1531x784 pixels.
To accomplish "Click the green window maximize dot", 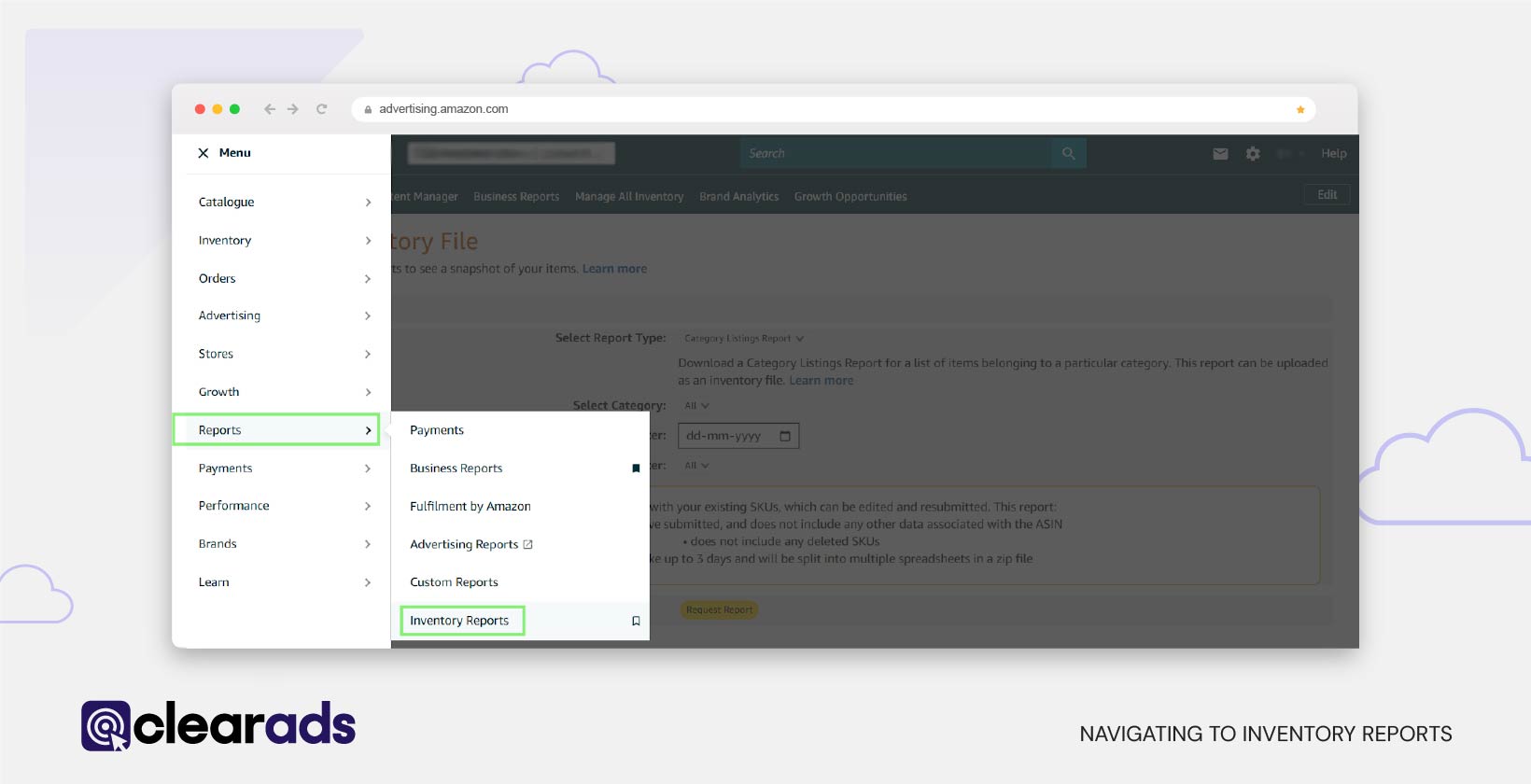I will pyautogui.click(x=234, y=109).
